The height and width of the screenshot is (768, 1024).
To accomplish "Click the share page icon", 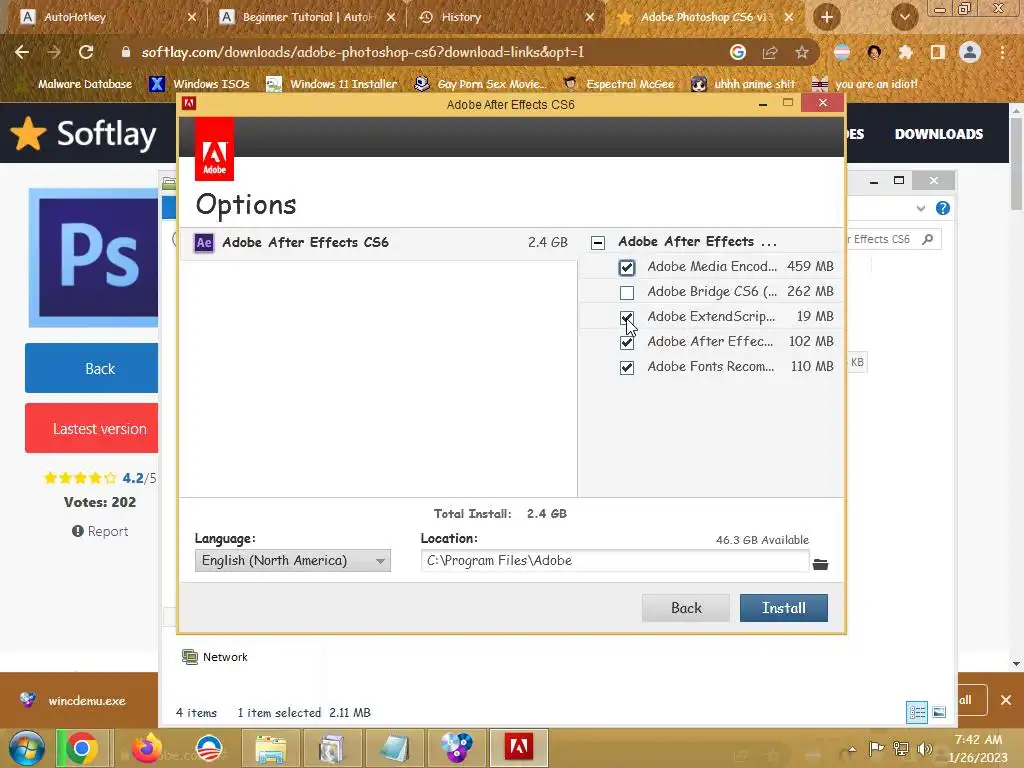I will (770, 52).
